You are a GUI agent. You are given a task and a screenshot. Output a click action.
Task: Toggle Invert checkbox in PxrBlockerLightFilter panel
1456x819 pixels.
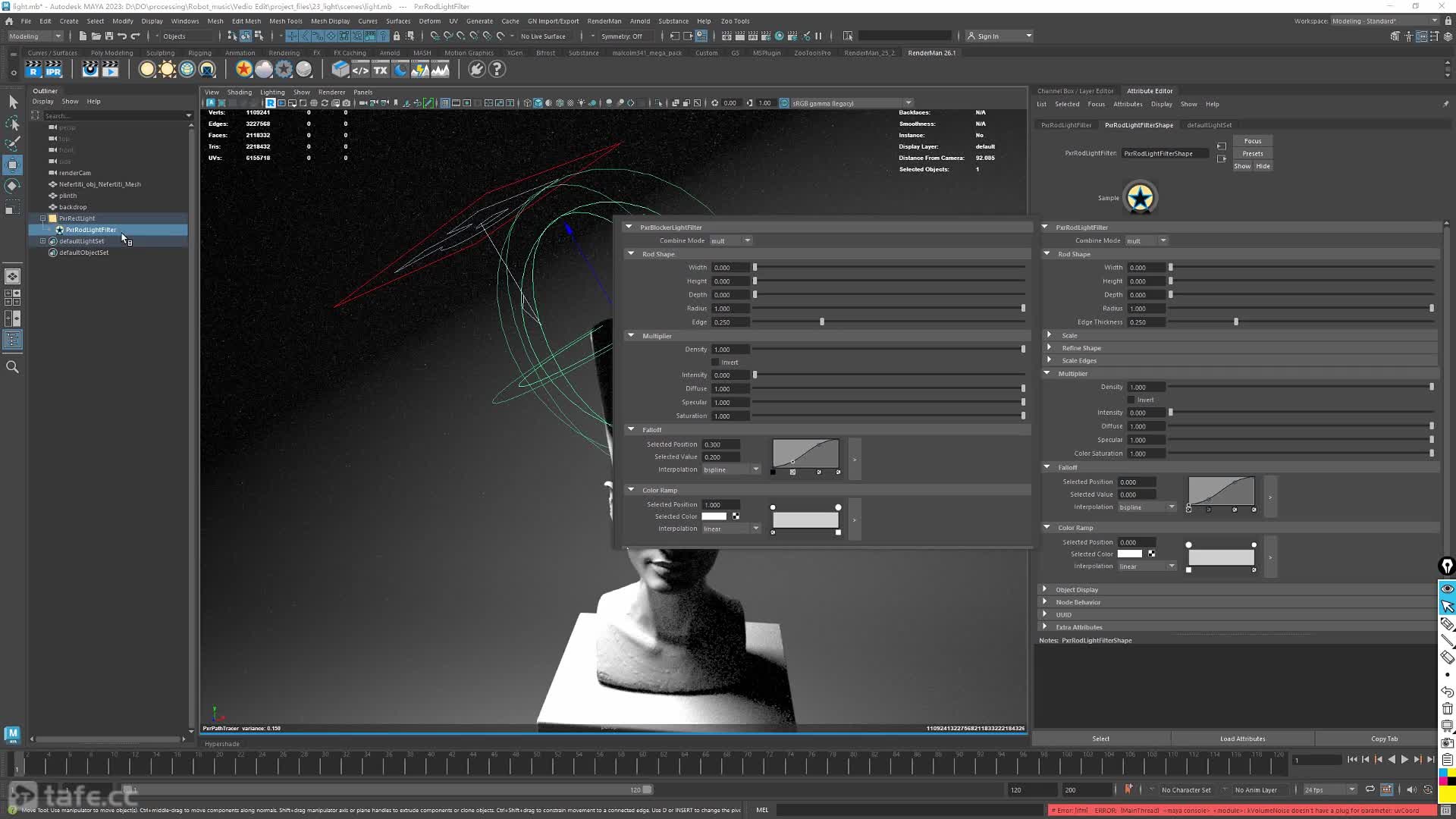click(715, 362)
